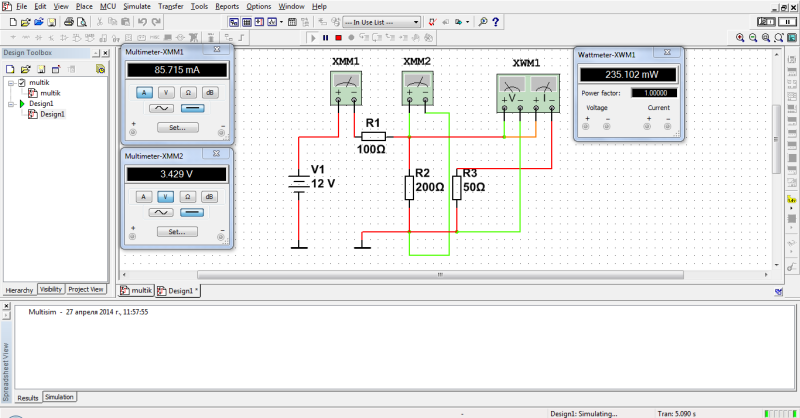Select ammeter mode A on Multimeter-XMM2
The image size is (800, 418).
144,196
